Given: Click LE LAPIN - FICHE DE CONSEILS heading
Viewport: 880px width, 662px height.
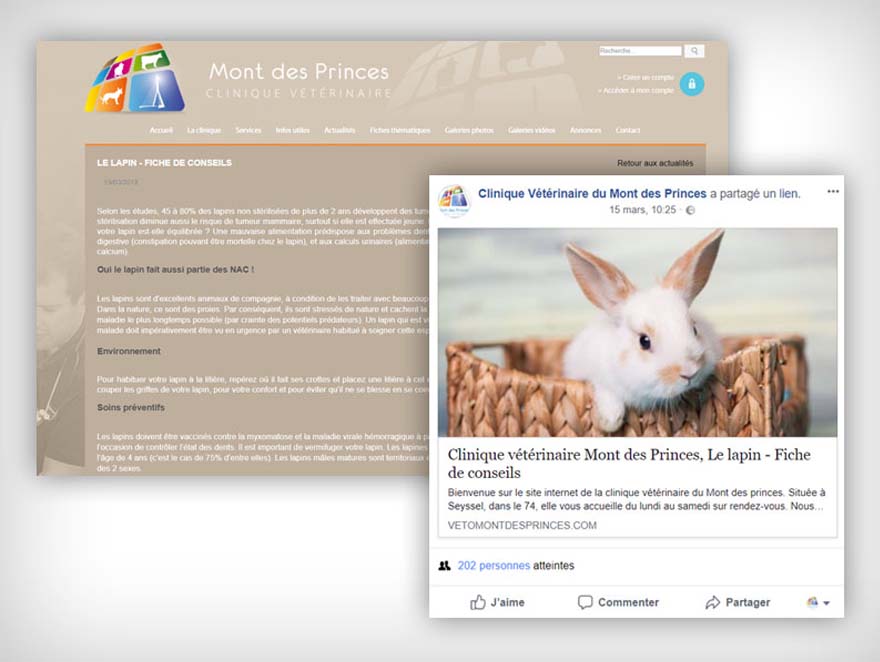Looking at the screenshot, I should [x=164, y=163].
